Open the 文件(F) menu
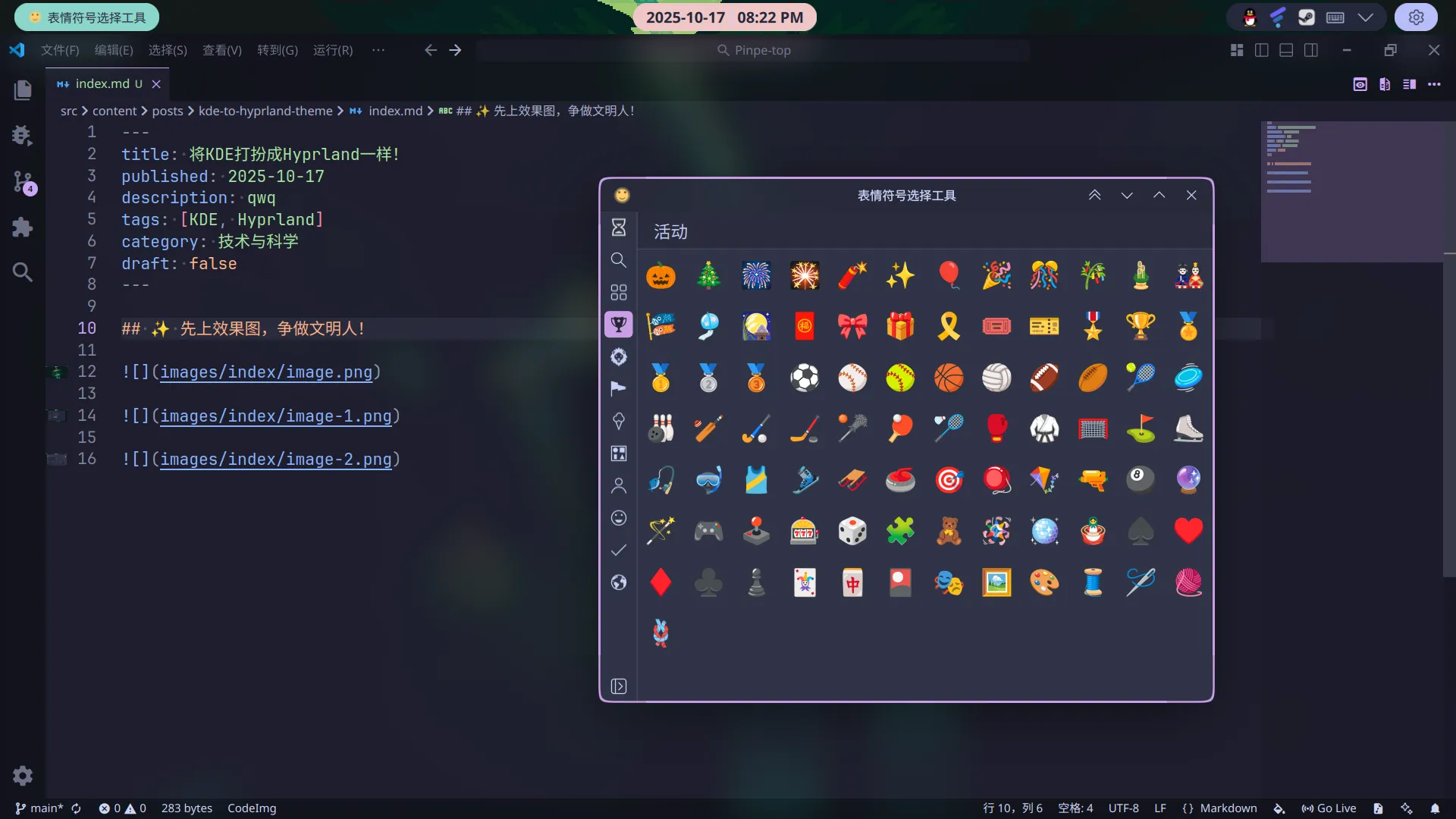1456x819 pixels. [x=60, y=50]
